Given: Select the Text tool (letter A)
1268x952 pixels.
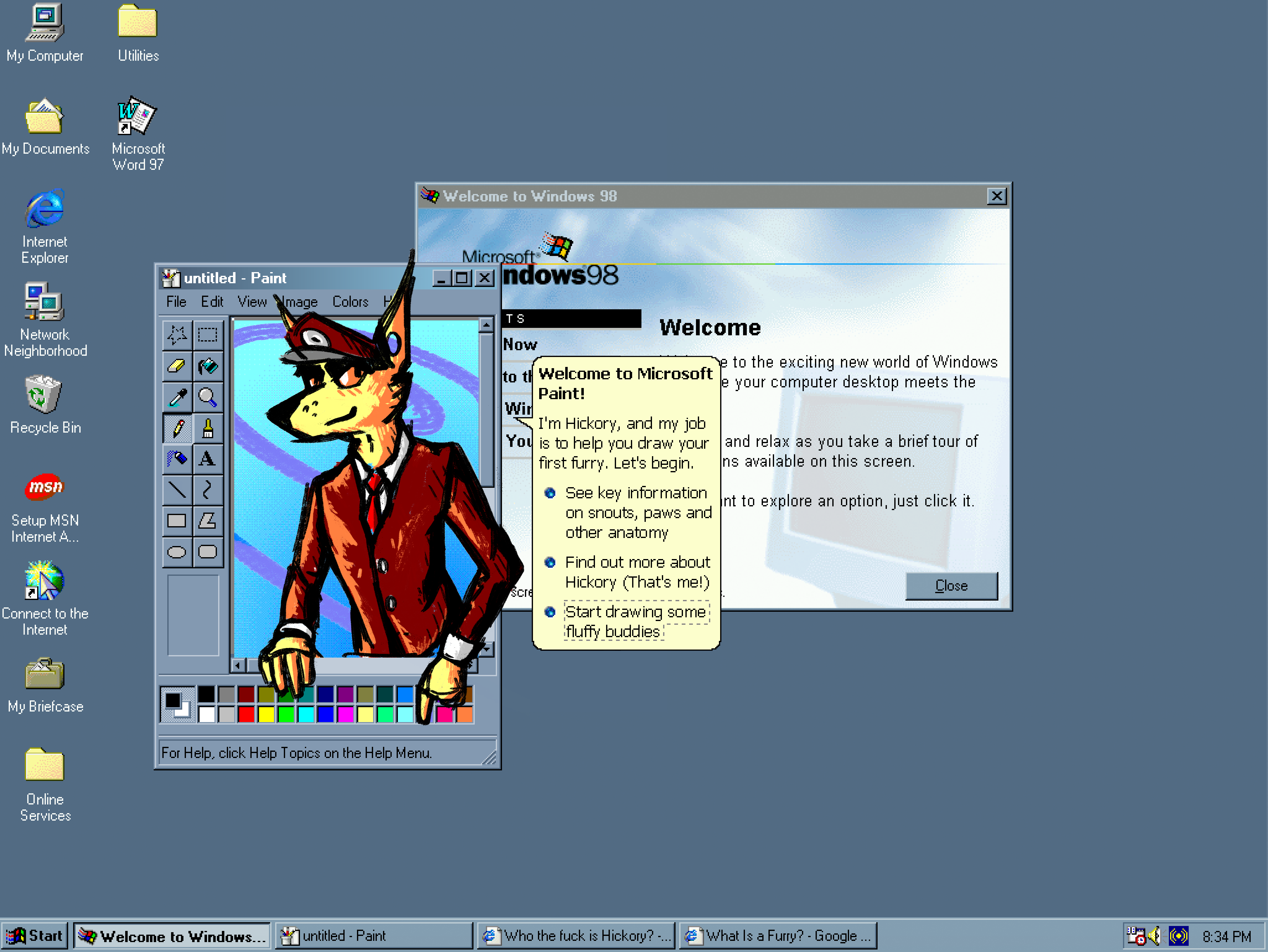Looking at the screenshot, I should 208,459.
